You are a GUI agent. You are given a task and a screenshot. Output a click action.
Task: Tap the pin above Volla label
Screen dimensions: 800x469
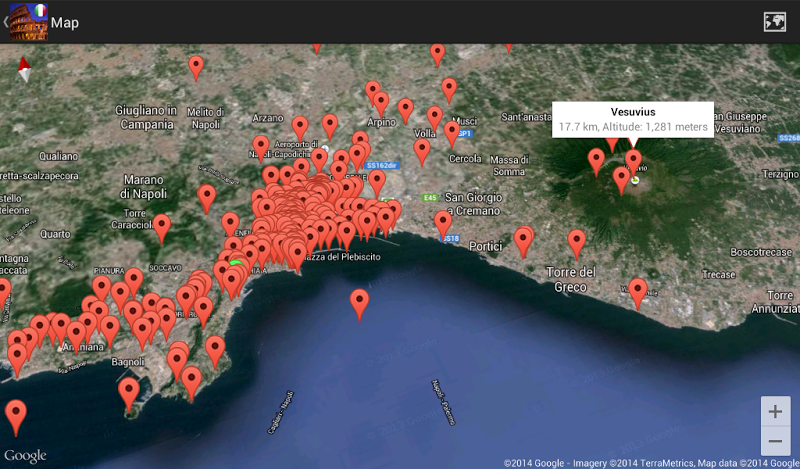(x=435, y=118)
